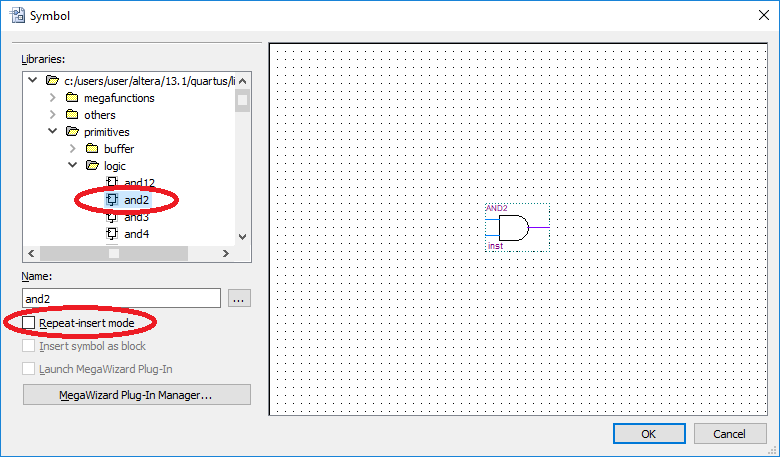
Task: Toggle Insert symbol as block checkbox
Action: pos(29,346)
